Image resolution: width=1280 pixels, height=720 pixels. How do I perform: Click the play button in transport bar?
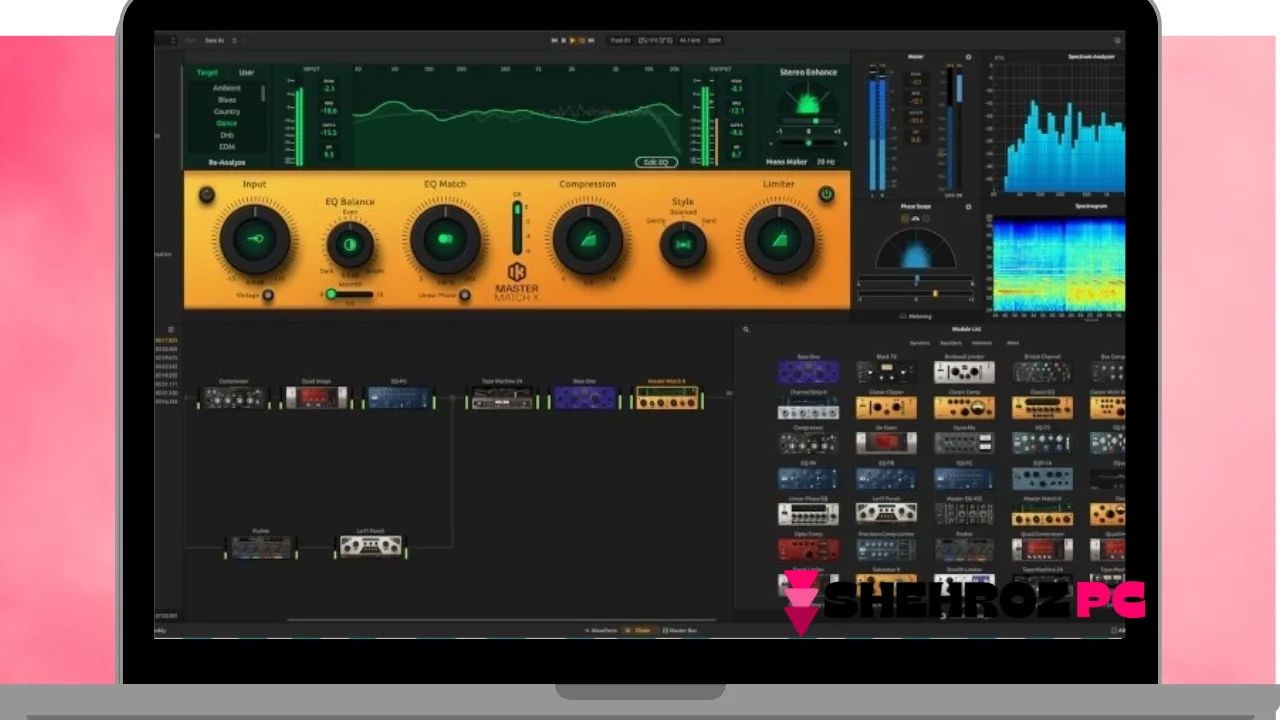pos(571,40)
